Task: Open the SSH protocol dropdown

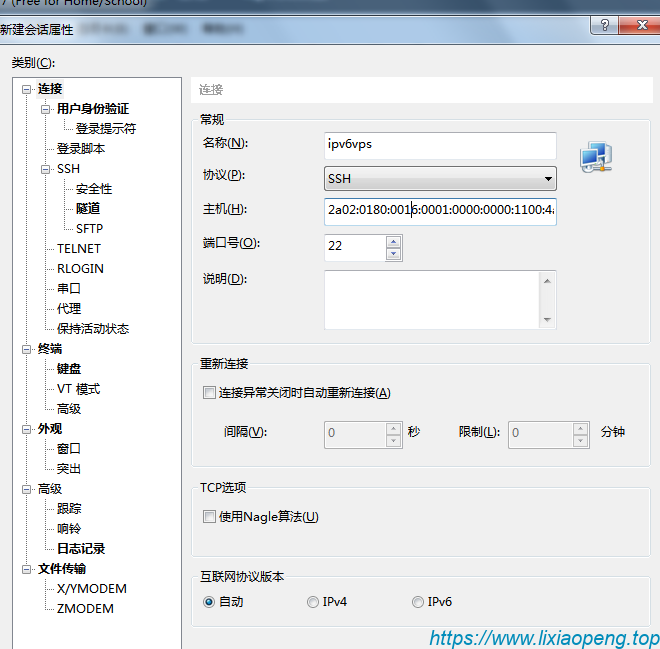Action: (548, 180)
